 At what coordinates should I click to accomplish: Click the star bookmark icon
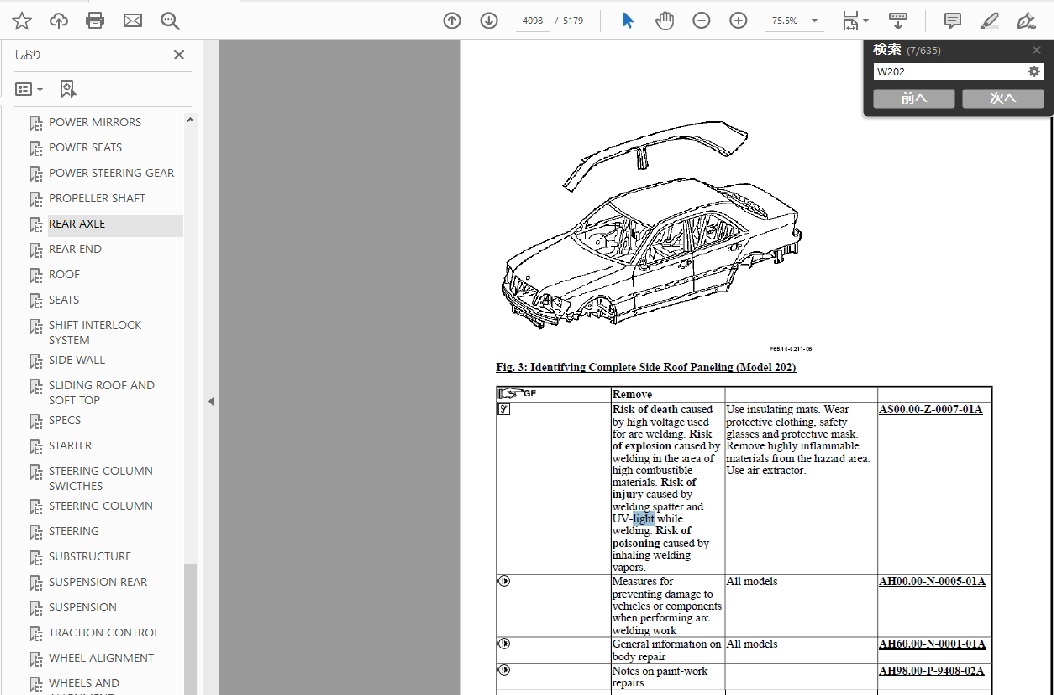pos(21,21)
